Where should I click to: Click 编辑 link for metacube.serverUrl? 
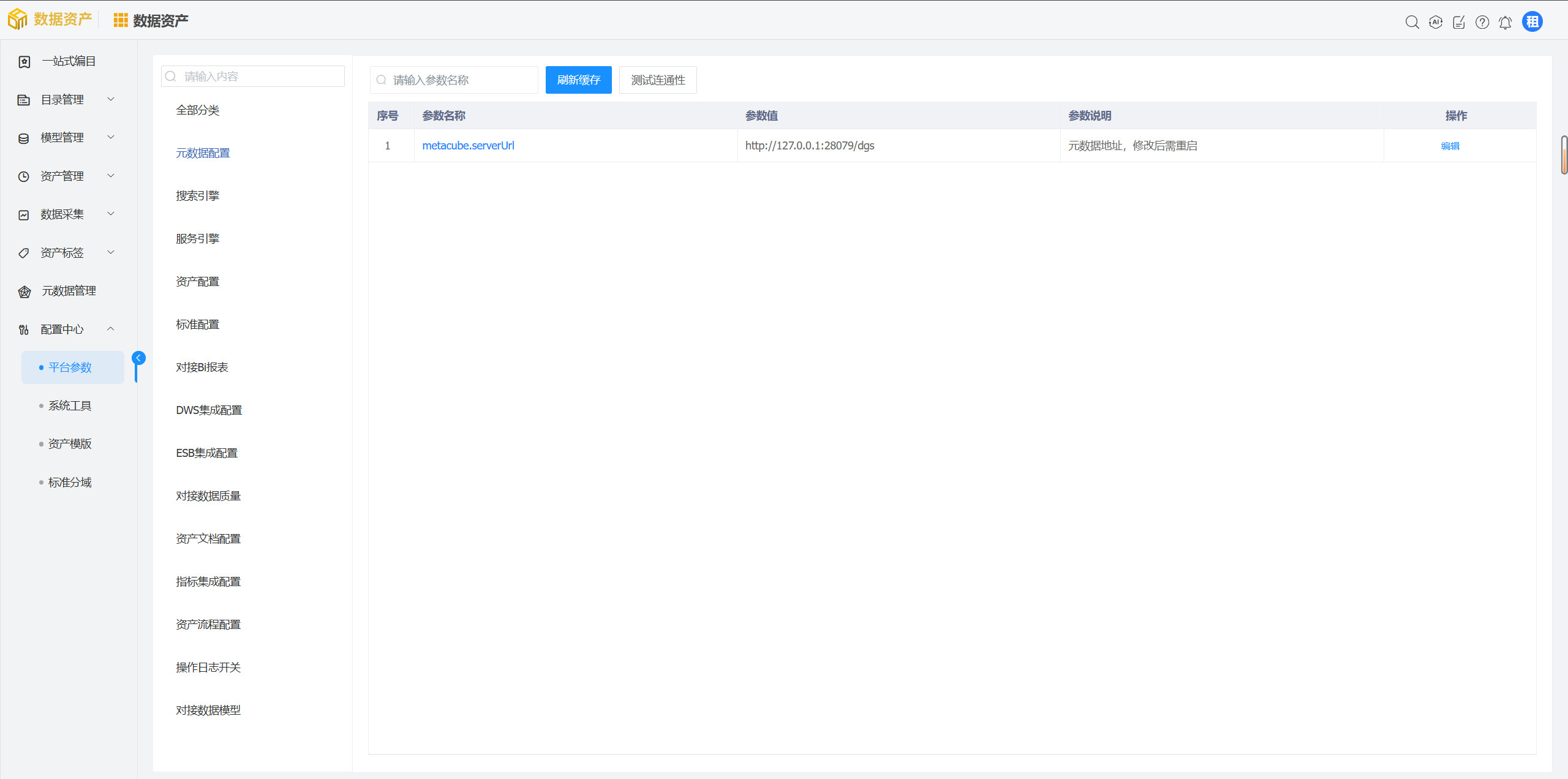[x=1450, y=146]
